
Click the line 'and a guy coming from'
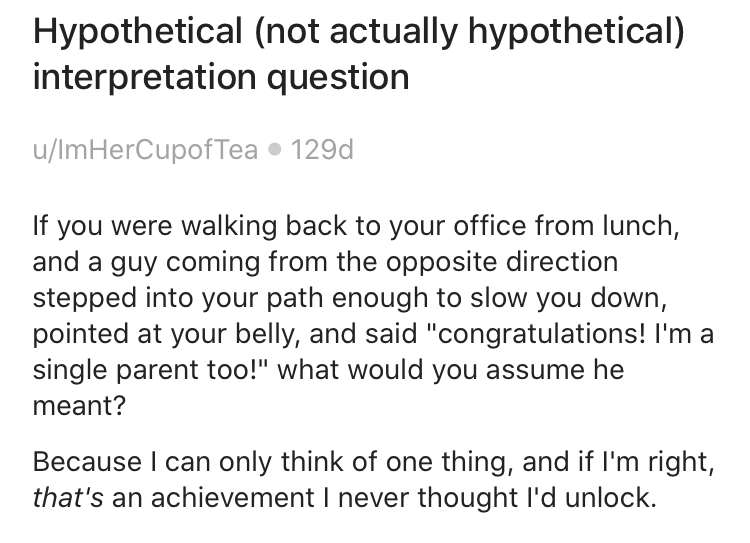pyautogui.click(x=180, y=262)
